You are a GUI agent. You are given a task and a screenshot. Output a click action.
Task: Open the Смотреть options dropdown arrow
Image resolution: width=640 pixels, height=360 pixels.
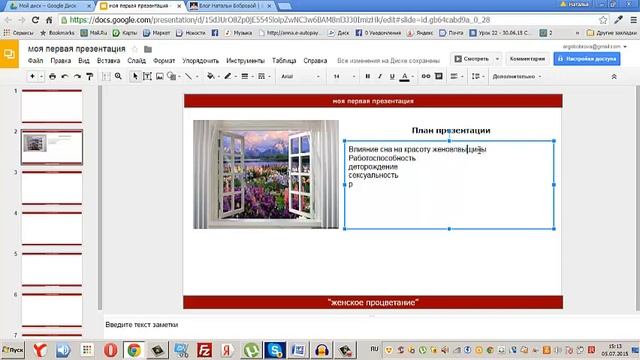click(497, 59)
